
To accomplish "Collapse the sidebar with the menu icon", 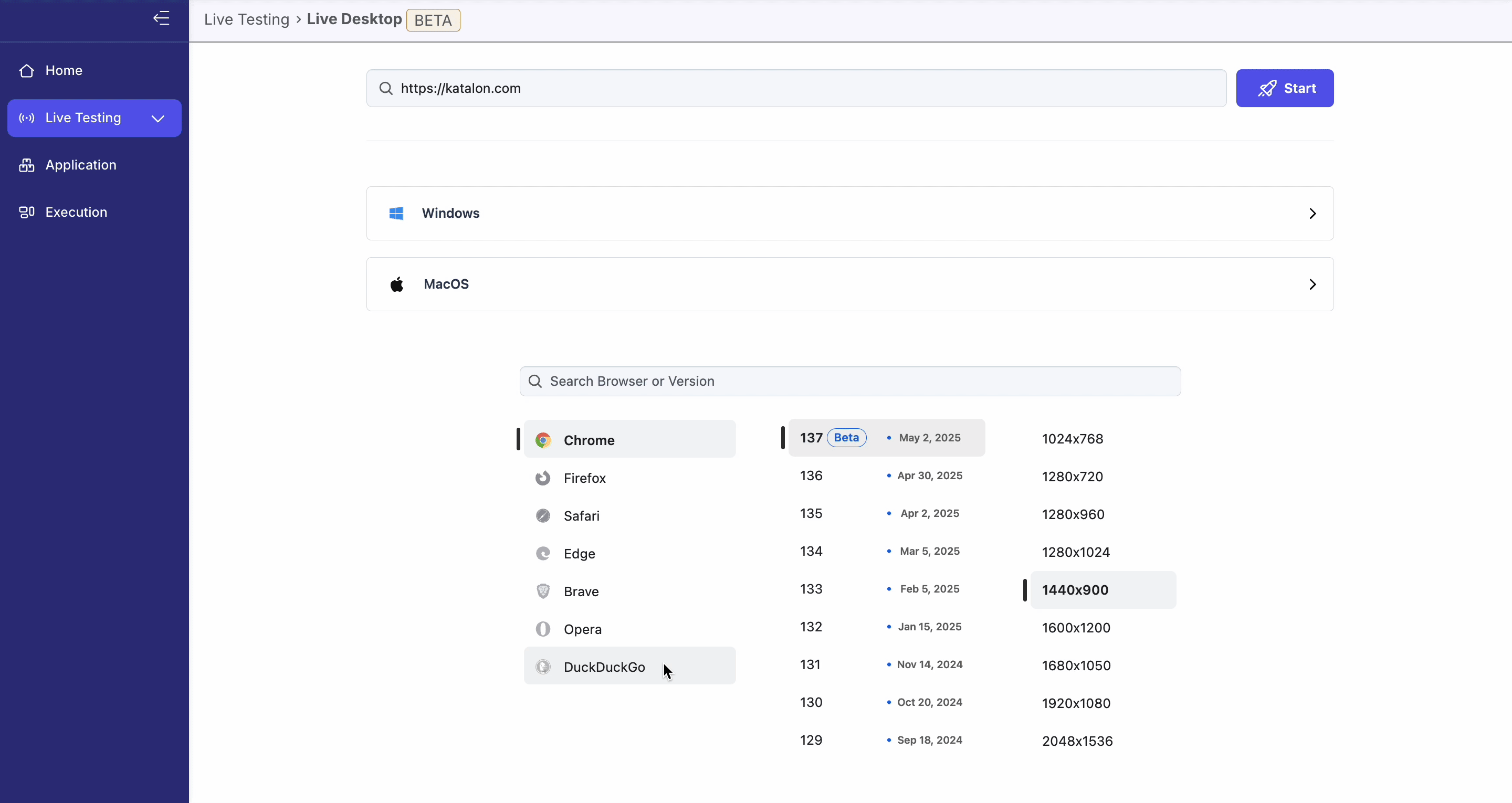I will [161, 18].
